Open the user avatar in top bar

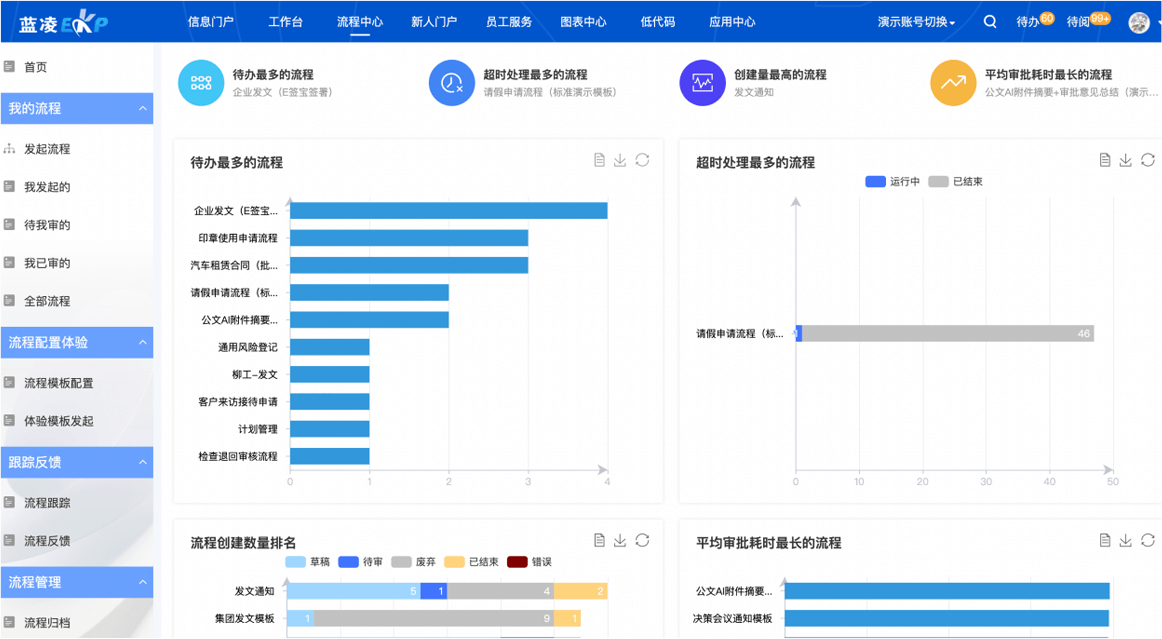point(1138,22)
